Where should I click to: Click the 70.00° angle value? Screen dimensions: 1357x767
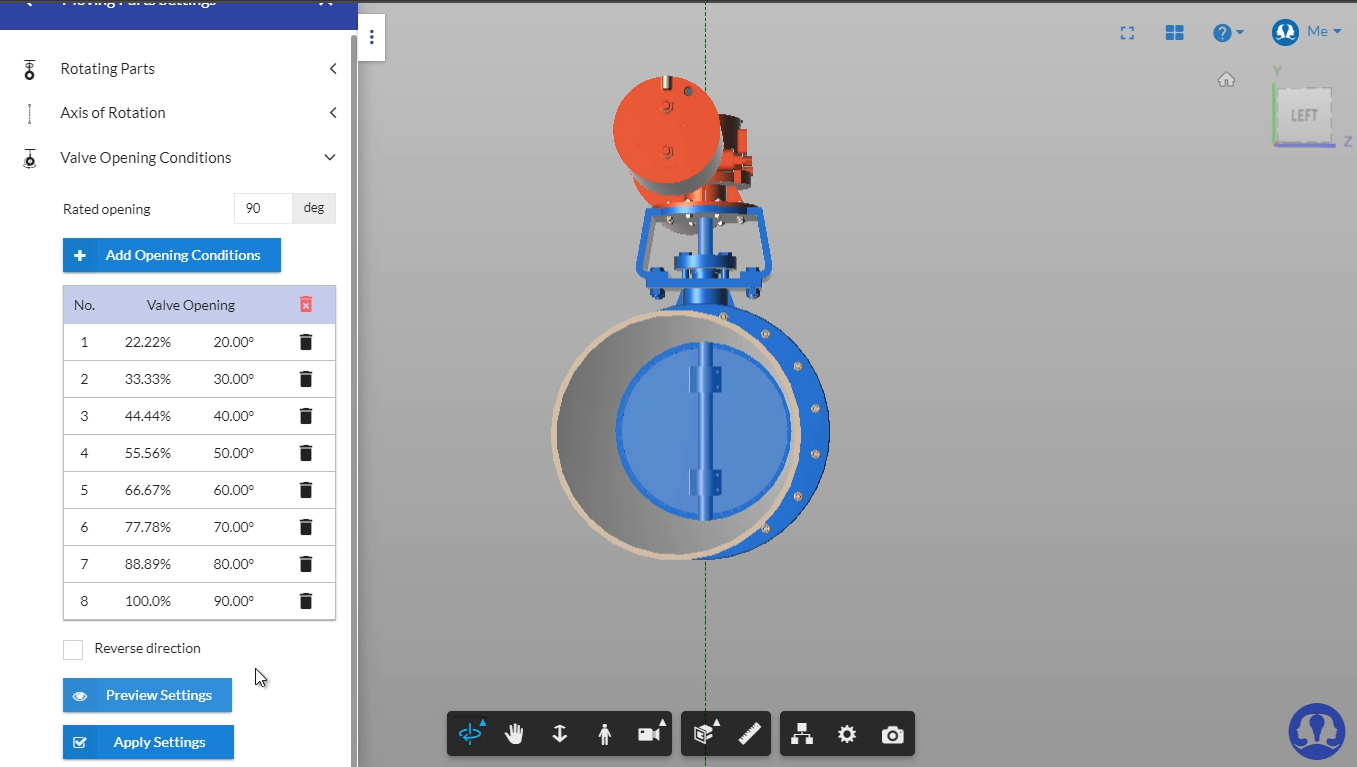click(x=234, y=527)
